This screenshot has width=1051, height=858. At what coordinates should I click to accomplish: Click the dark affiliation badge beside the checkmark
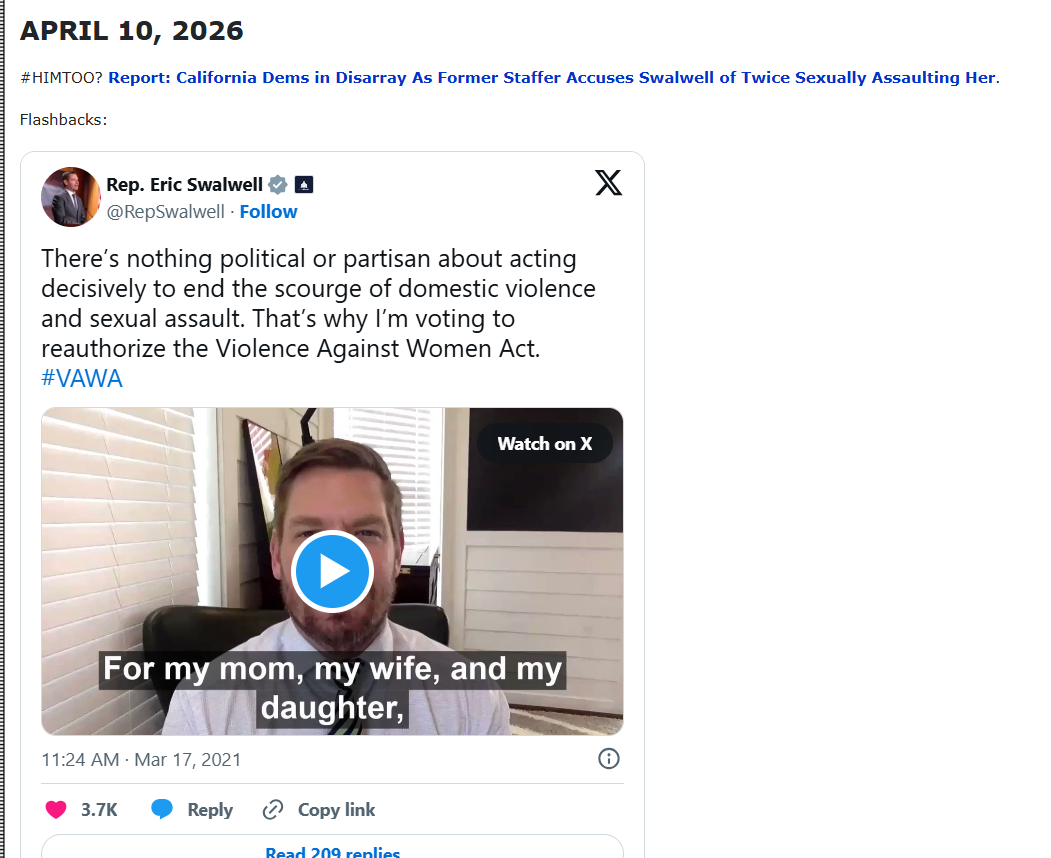coord(304,185)
